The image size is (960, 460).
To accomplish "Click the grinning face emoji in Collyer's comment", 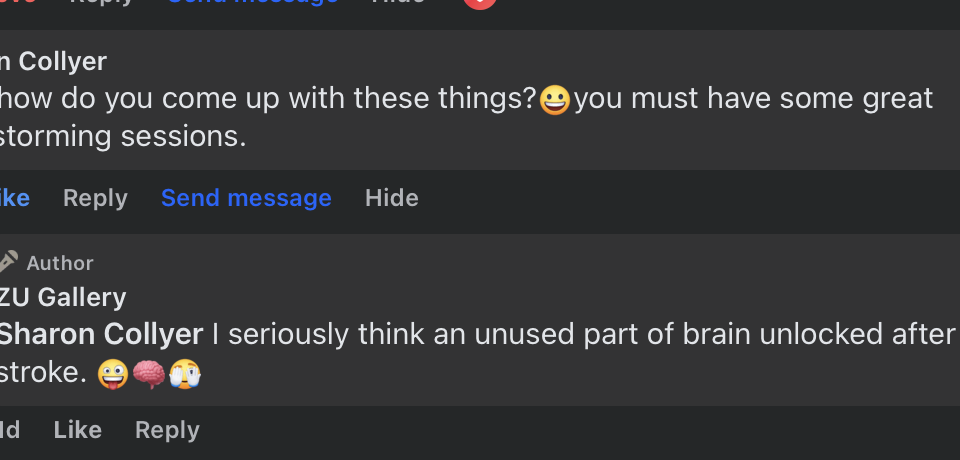I will 555,100.
